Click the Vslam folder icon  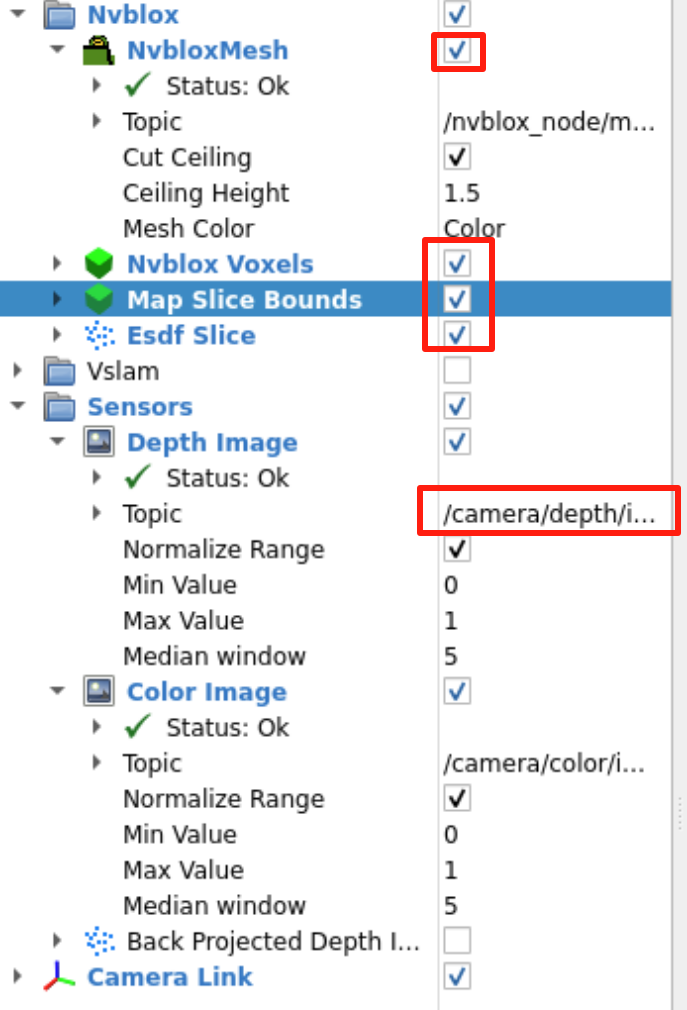(60, 372)
